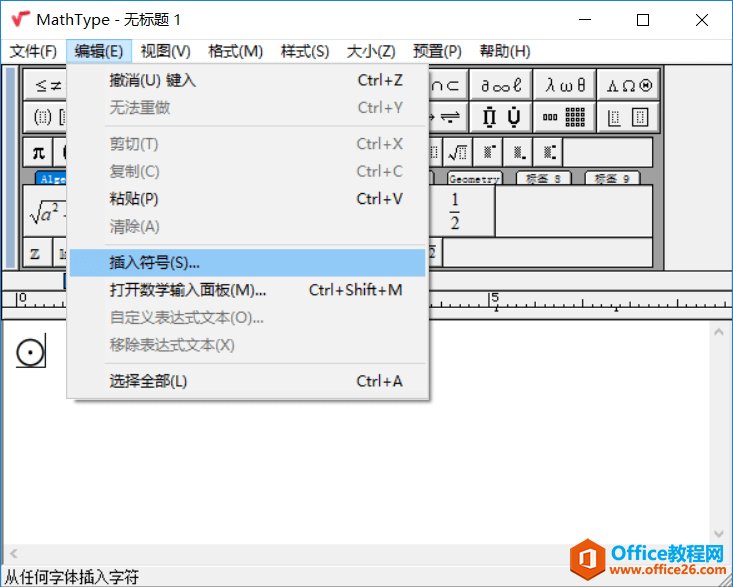Open the 视图(V) menu
Viewport: 733px width, 587px height.
pyautogui.click(x=166, y=51)
